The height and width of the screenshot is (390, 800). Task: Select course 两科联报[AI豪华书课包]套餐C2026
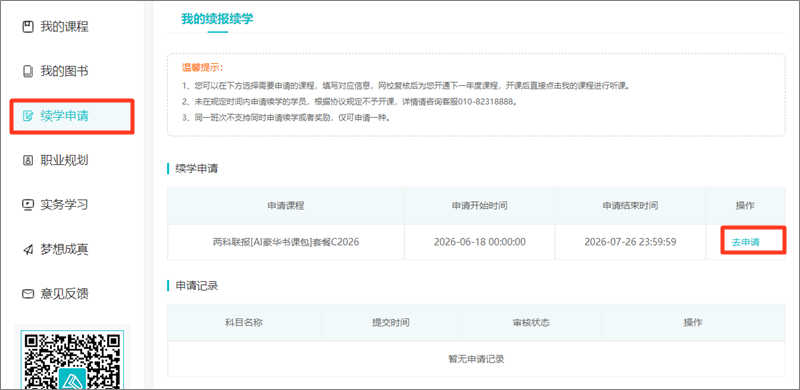pyautogui.click(x=286, y=242)
